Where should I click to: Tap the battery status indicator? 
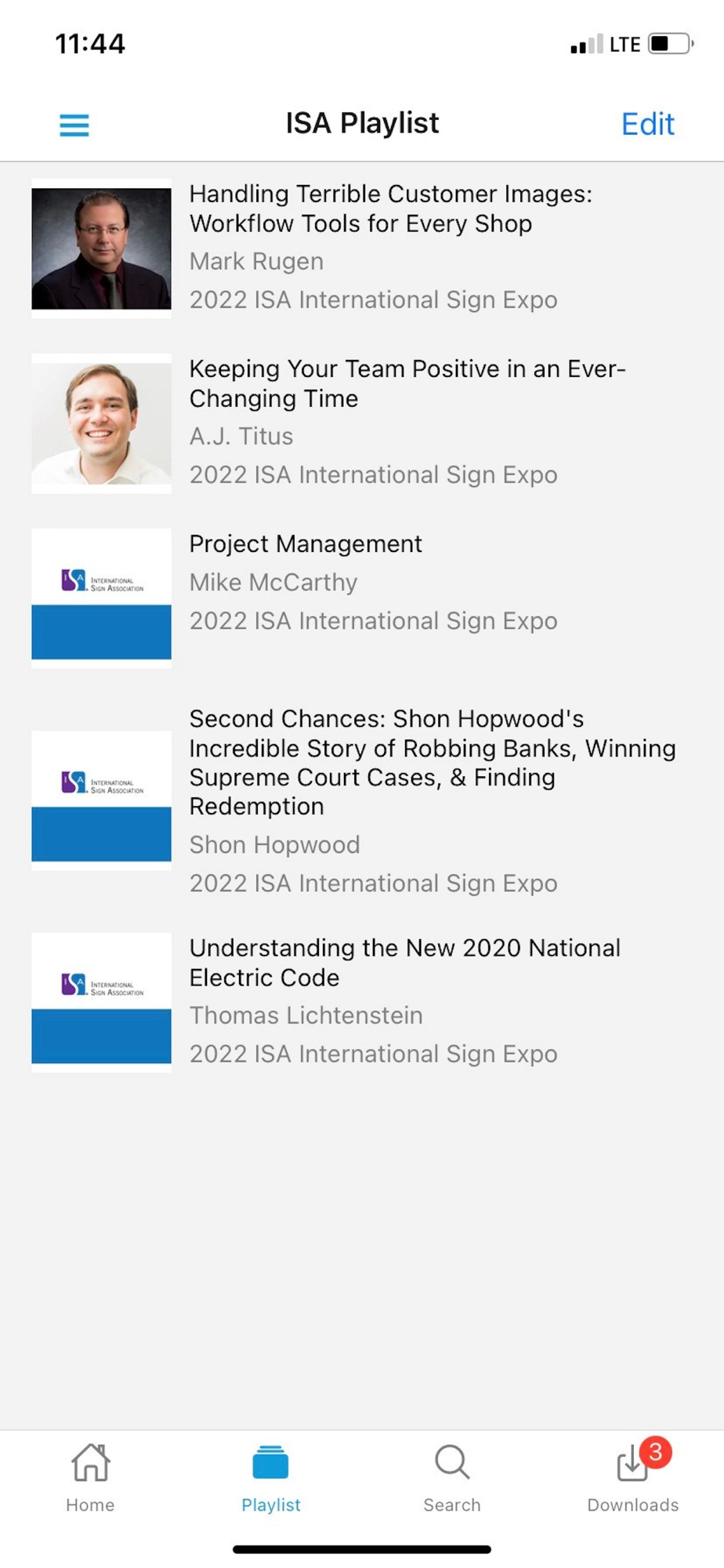670,44
